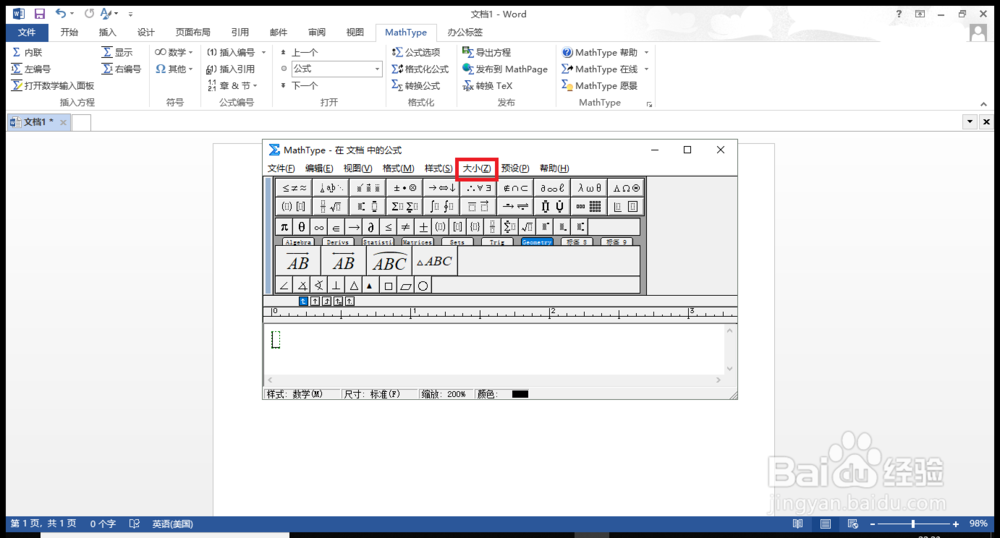Insert an inline (内联) equation
The height and width of the screenshot is (538, 1000).
(27, 52)
